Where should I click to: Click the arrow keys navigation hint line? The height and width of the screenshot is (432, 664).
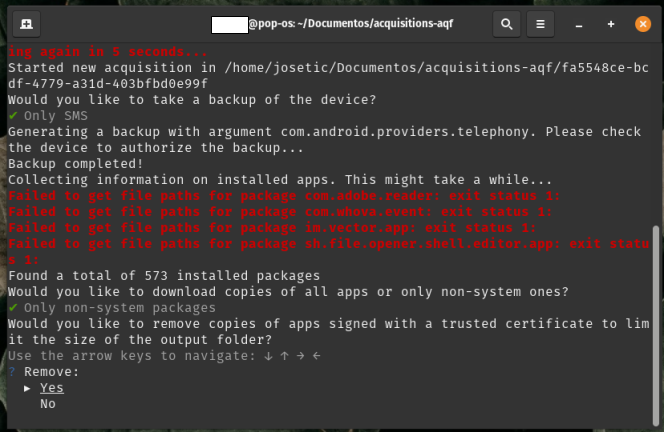click(x=163, y=356)
